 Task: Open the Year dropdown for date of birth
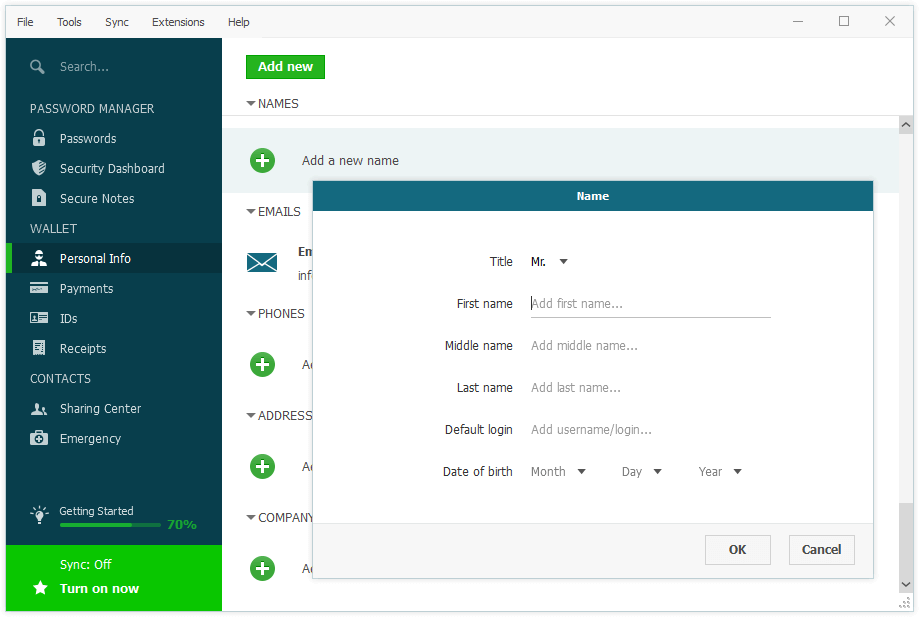click(719, 471)
